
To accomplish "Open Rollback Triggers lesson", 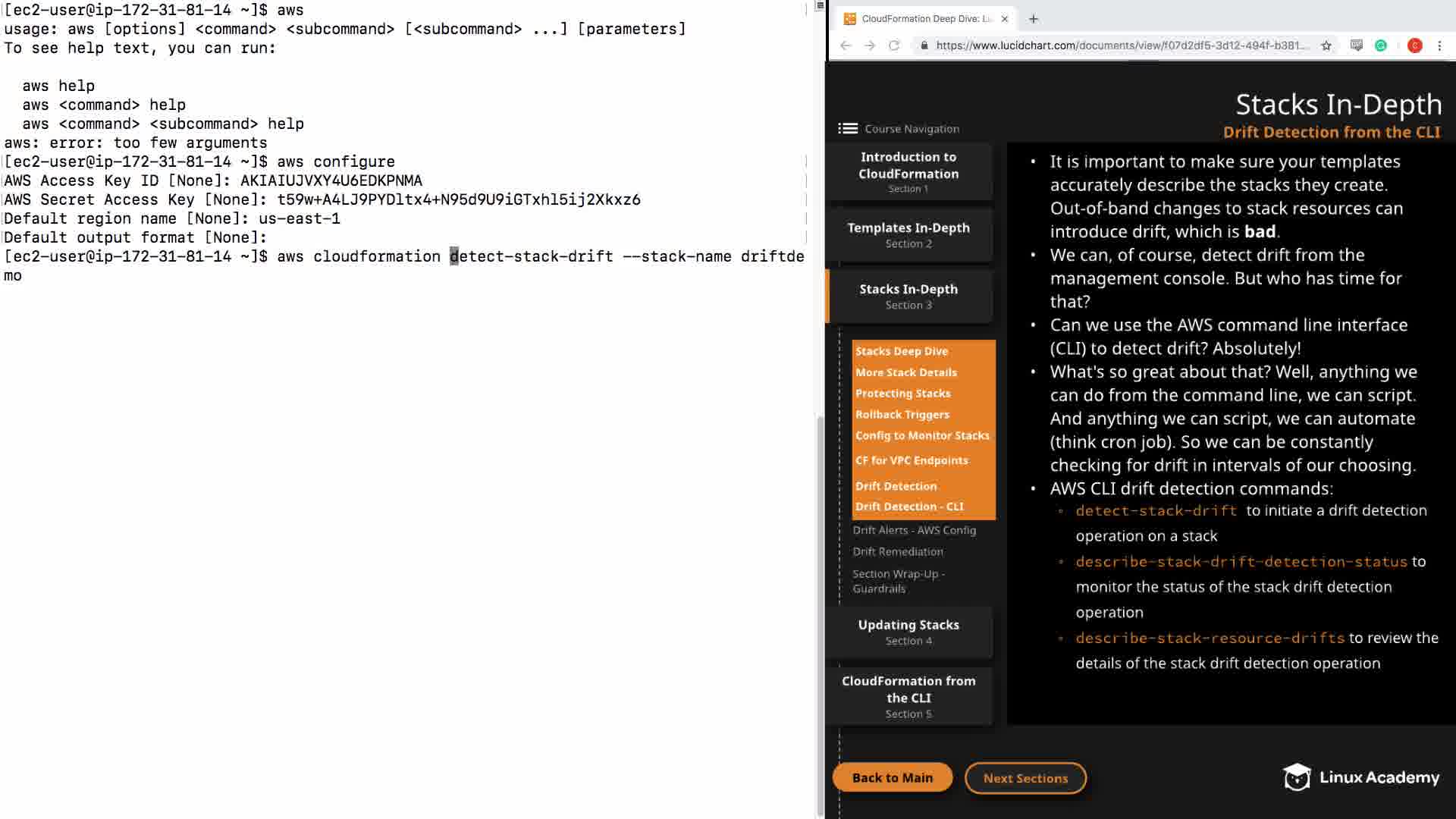I will pos(902,414).
